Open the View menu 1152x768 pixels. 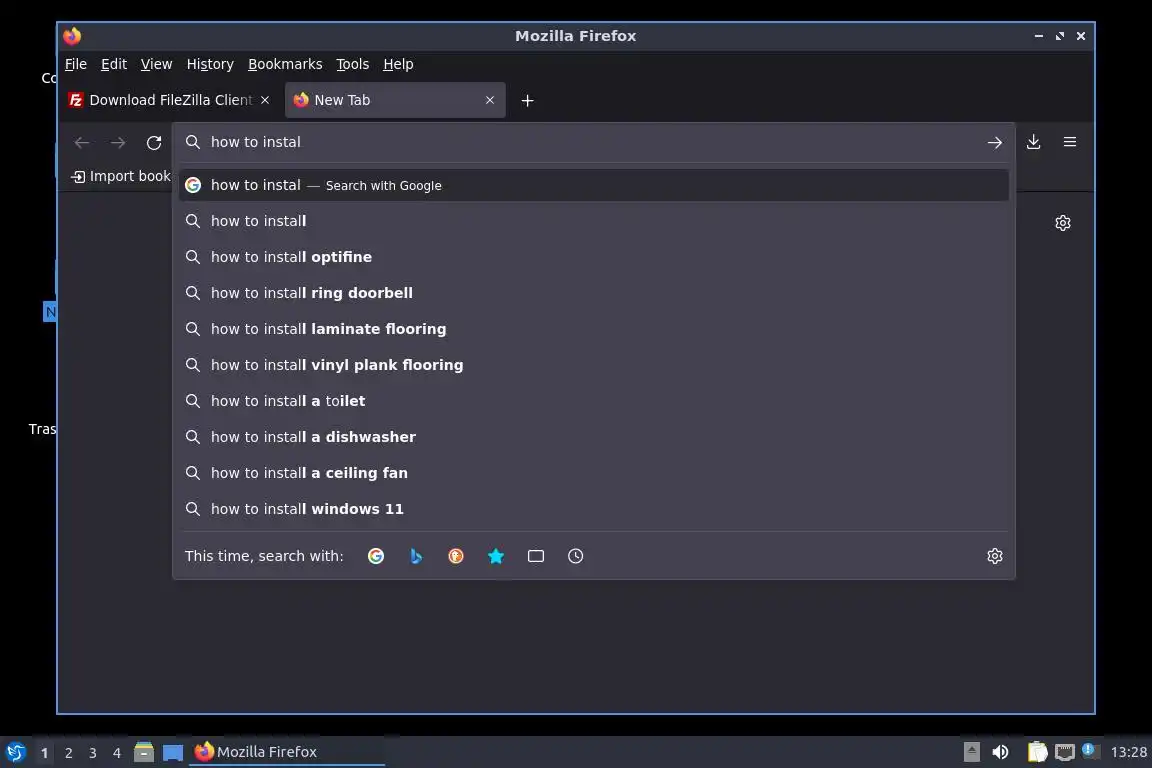pyautogui.click(x=156, y=64)
